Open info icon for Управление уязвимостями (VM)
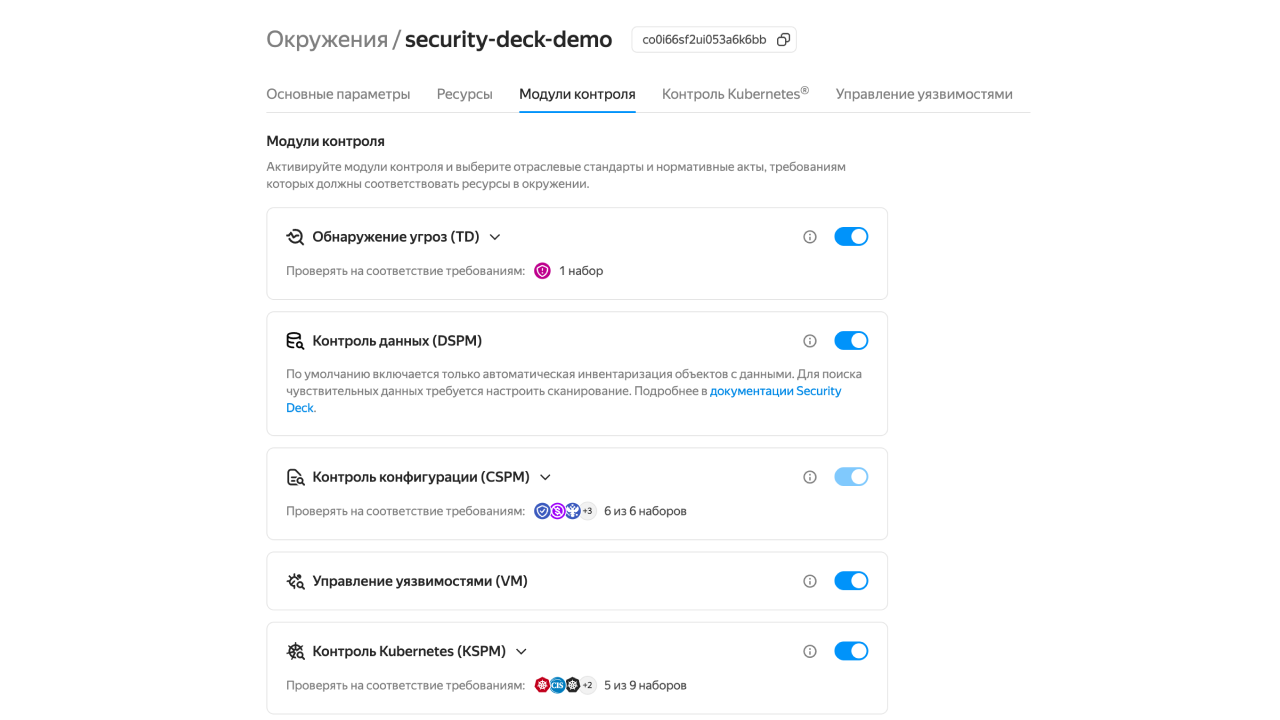 point(810,581)
